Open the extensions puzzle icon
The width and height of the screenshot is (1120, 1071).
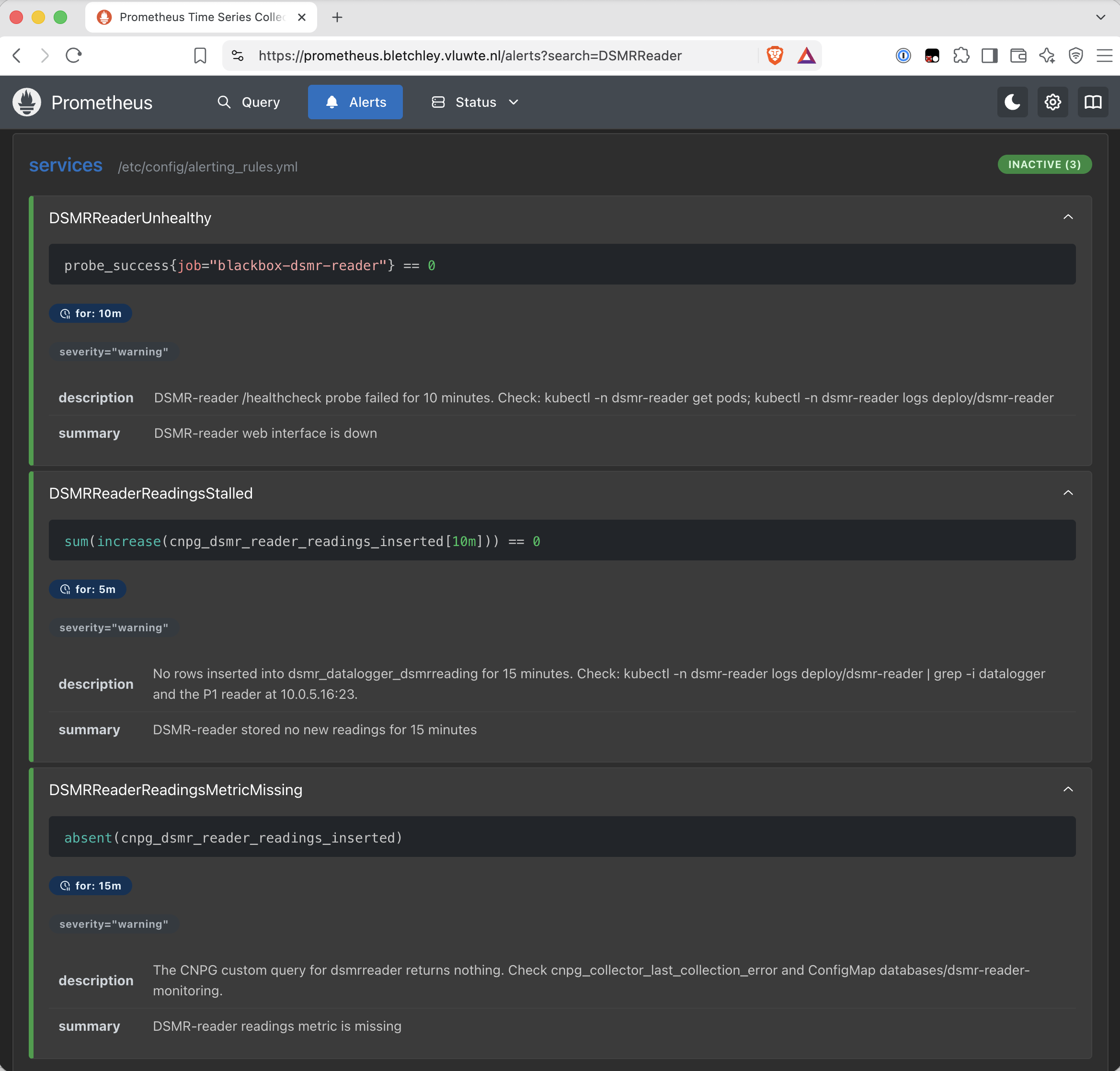point(961,56)
